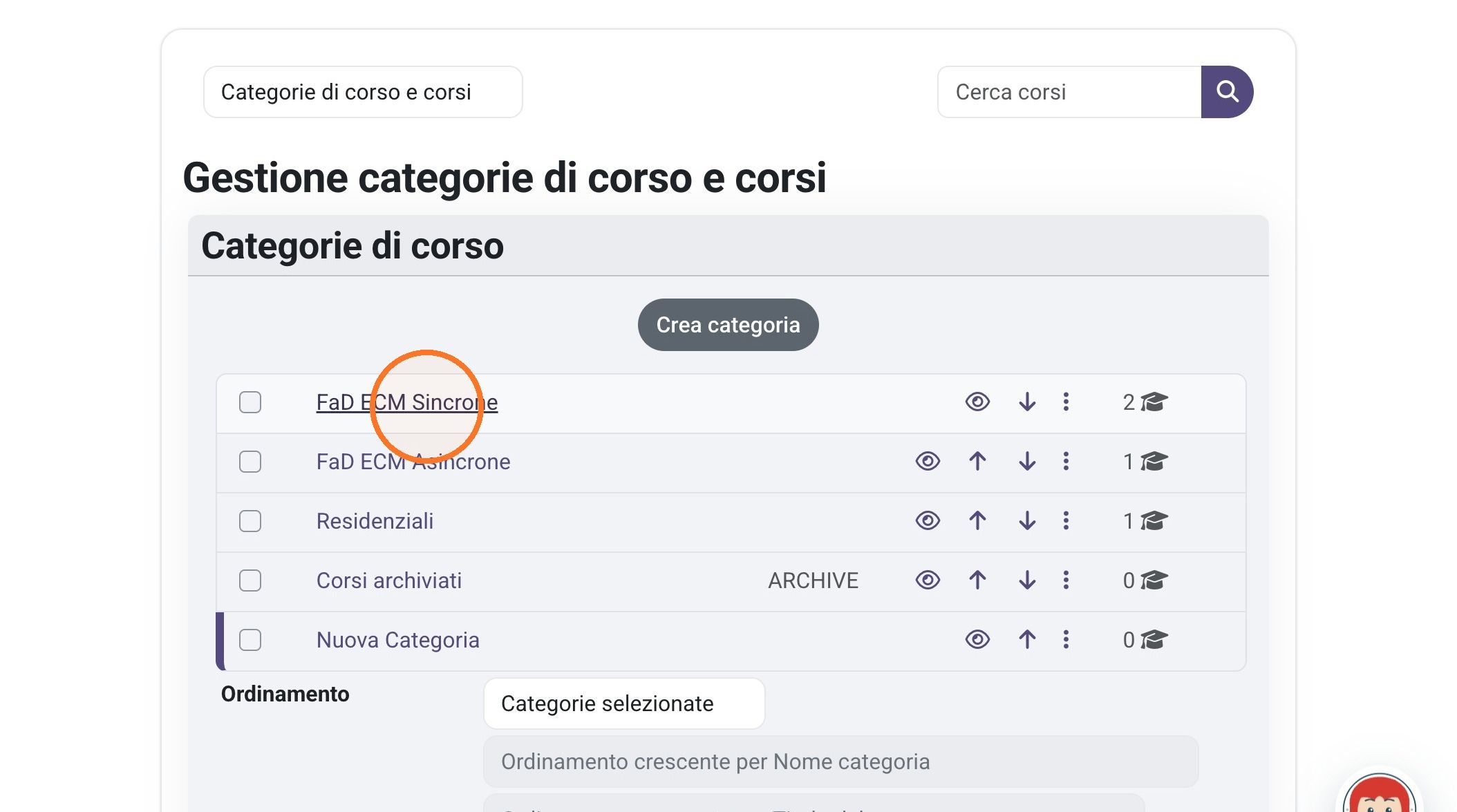Image resolution: width=1457 pixels, height=812 pixels.
Task: Toggle visibility of Residenziali
Action: 928,521
